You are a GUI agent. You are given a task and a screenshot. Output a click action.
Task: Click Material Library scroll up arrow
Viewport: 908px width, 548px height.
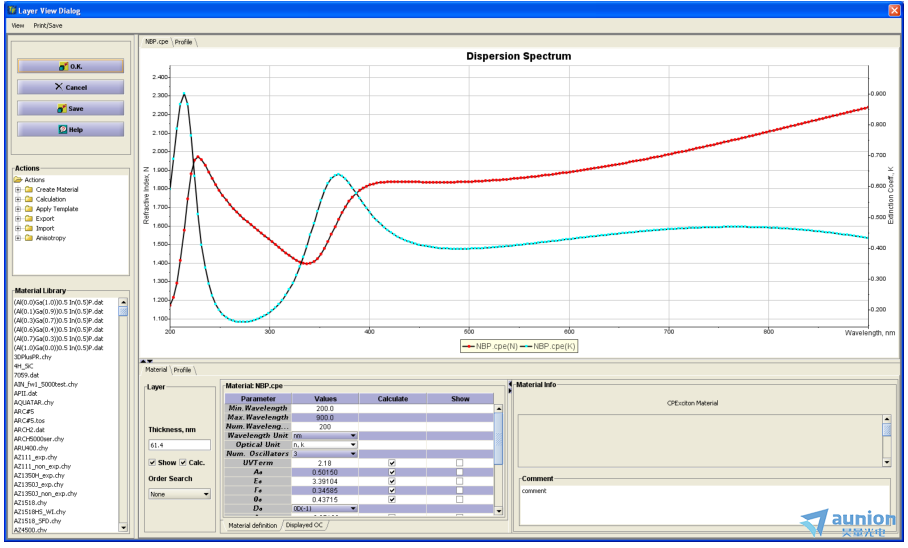tap(123, 302)
